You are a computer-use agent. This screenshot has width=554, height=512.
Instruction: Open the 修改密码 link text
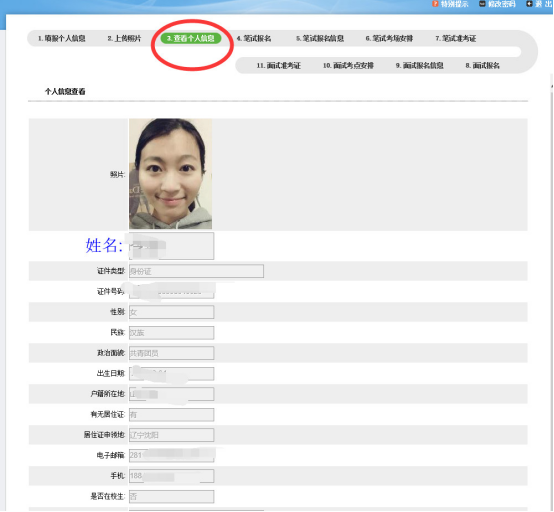(502, 4)
